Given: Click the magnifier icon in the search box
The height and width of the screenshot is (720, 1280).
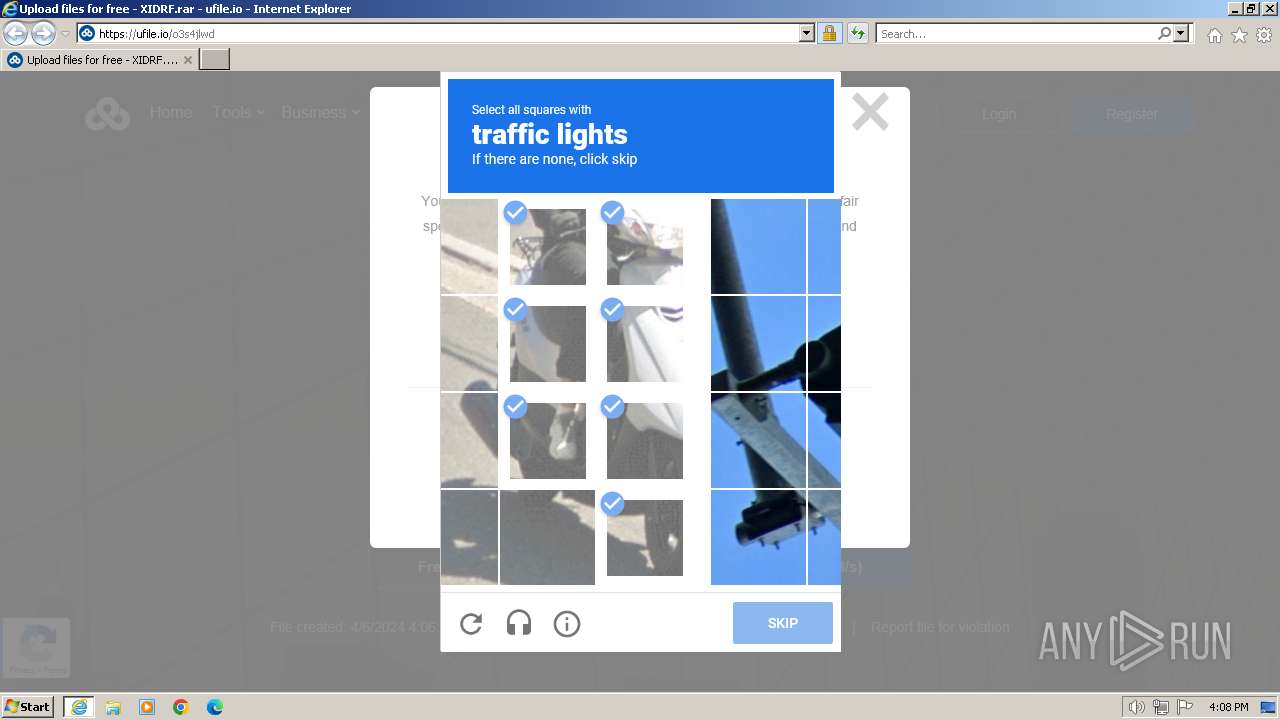Looking at the screenshot, I should click(1164, 33).
